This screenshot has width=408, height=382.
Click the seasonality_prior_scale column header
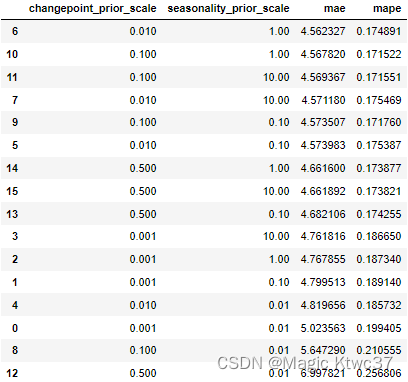[228, 9]
